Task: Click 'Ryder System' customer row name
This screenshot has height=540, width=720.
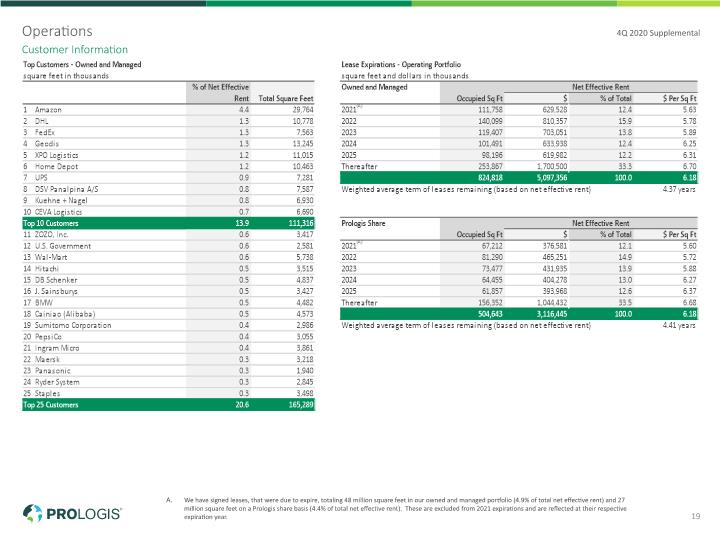Action: [x=57, y=382]
